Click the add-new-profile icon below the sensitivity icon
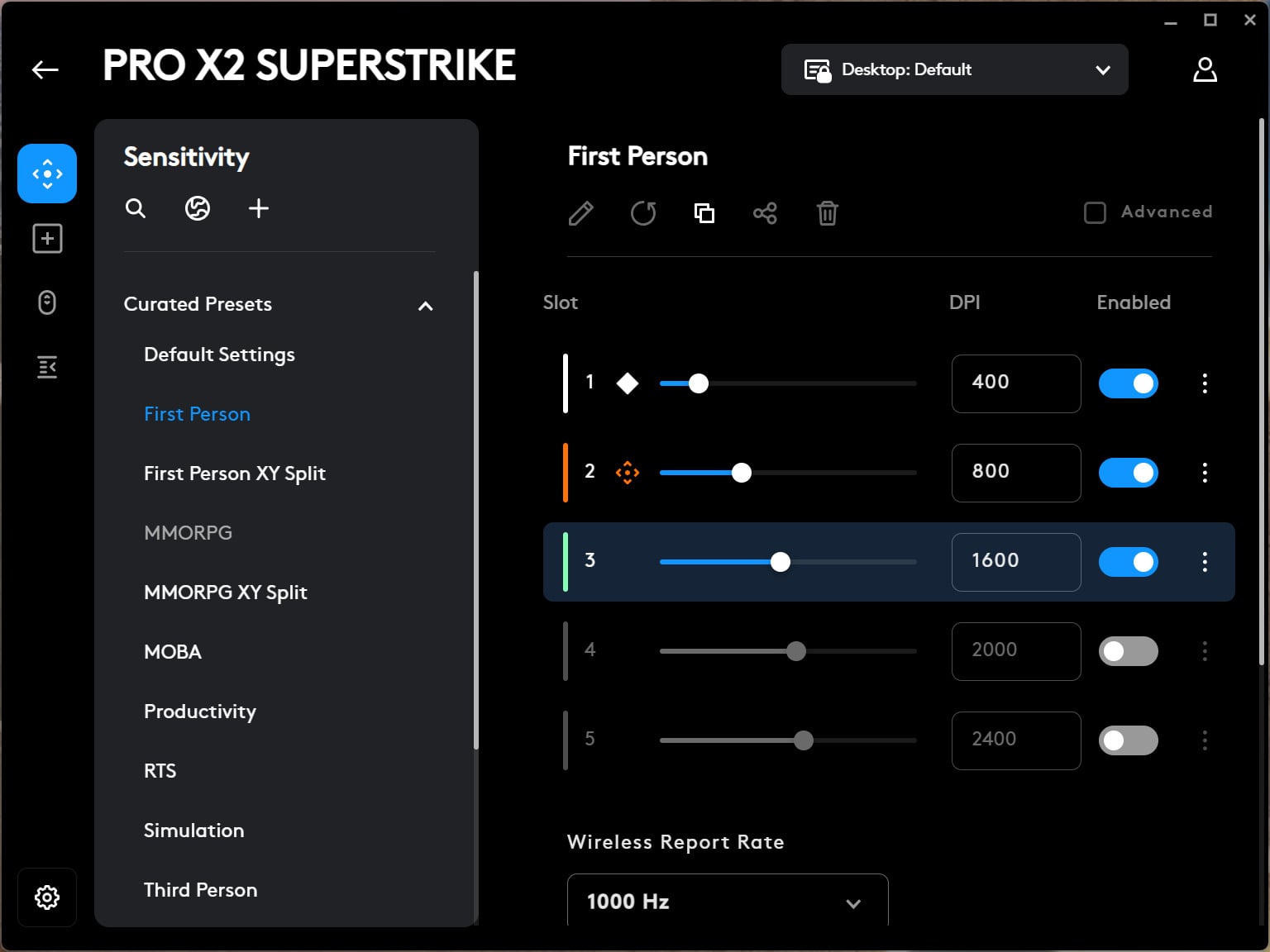 pos(47,238)
